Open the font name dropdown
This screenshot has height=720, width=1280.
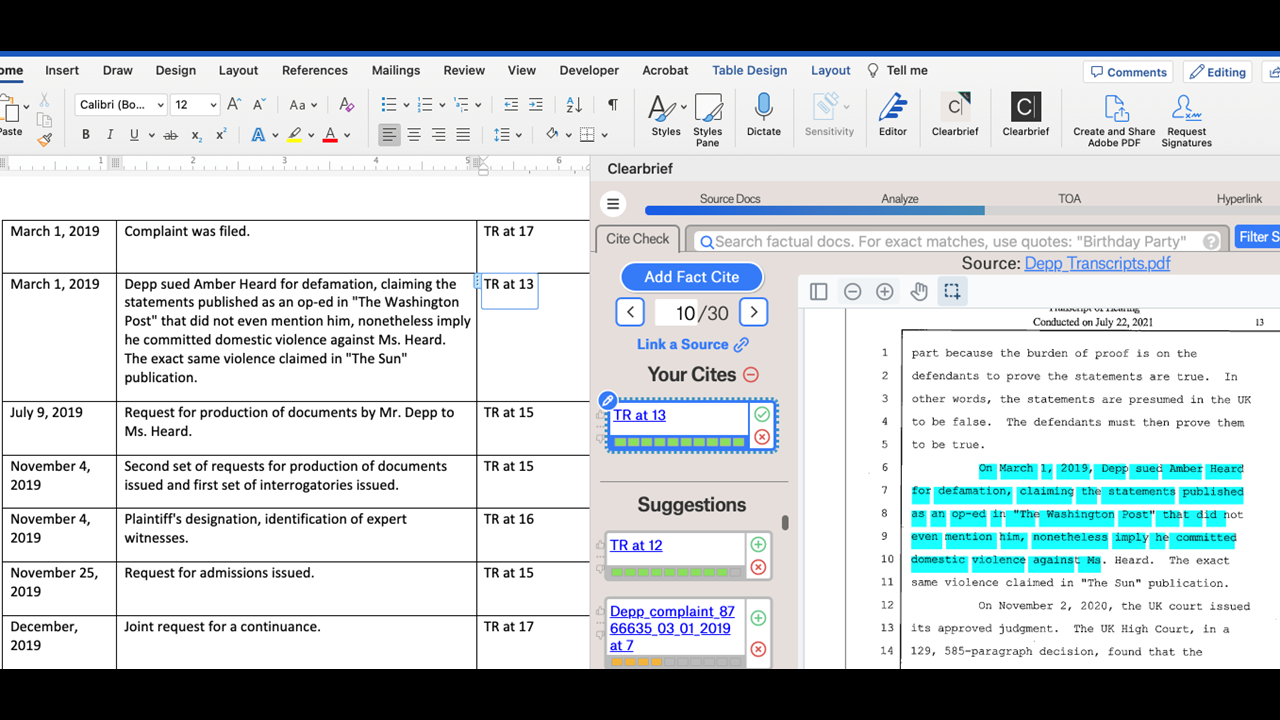click(x=159, y=105)
